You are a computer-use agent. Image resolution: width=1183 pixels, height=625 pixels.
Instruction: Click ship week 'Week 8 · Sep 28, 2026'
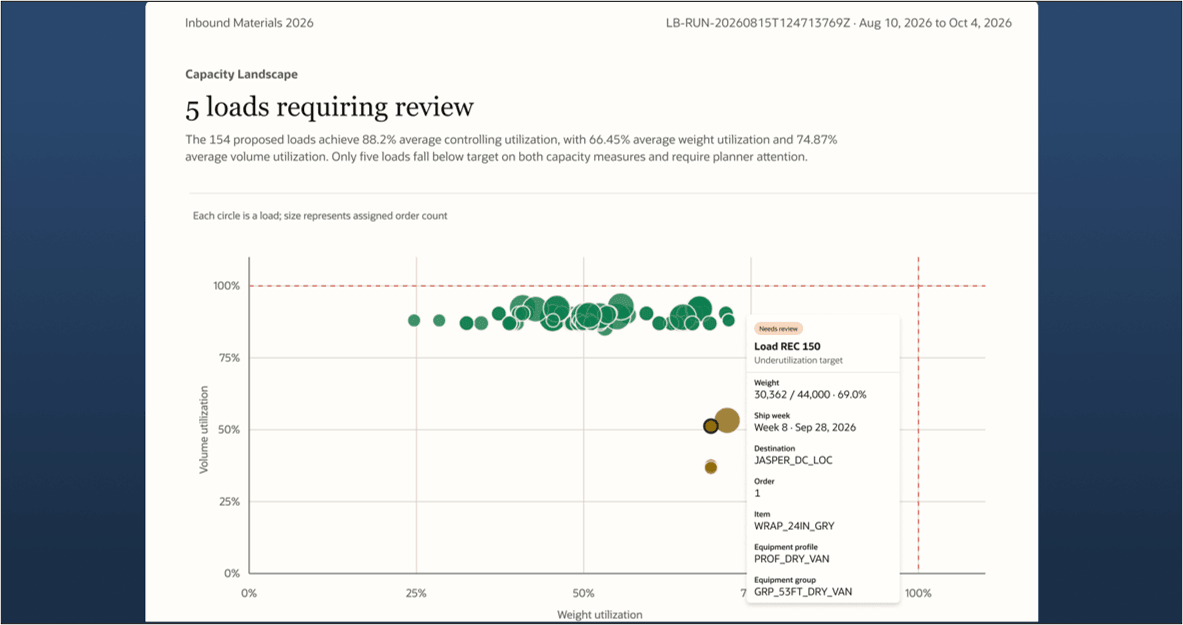pos(805,427)
